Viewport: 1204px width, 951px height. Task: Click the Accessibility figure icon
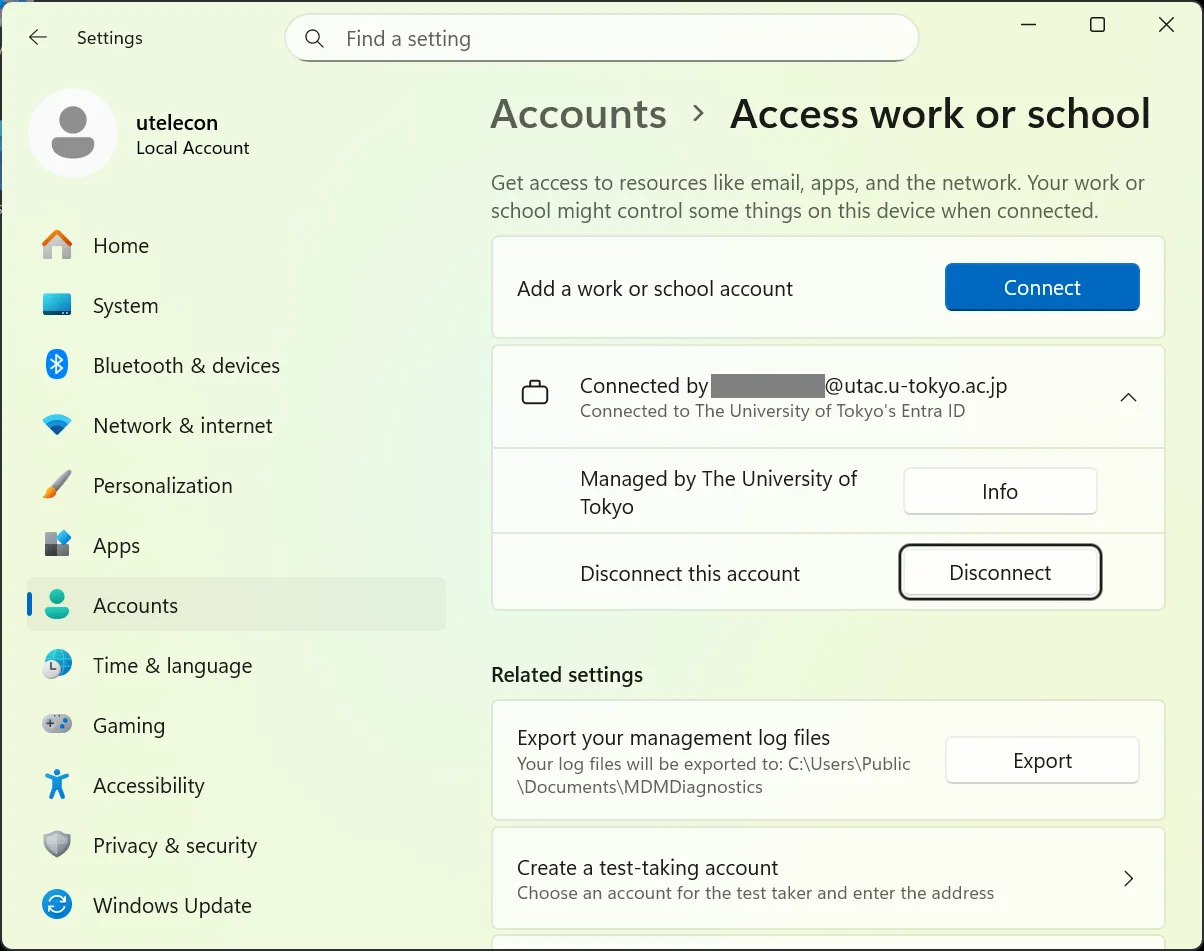pos(57,785)
